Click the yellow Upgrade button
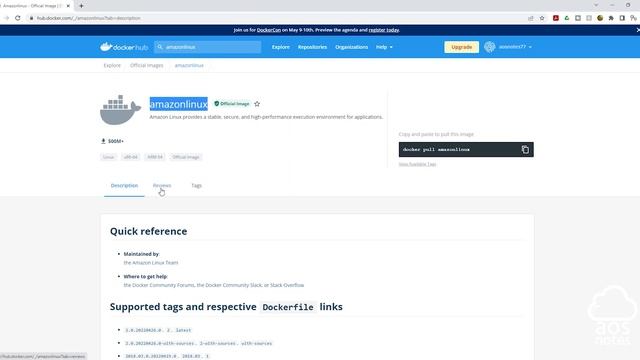Image resolution: width=640 pixels, height=360 pixels. (462, 47)
